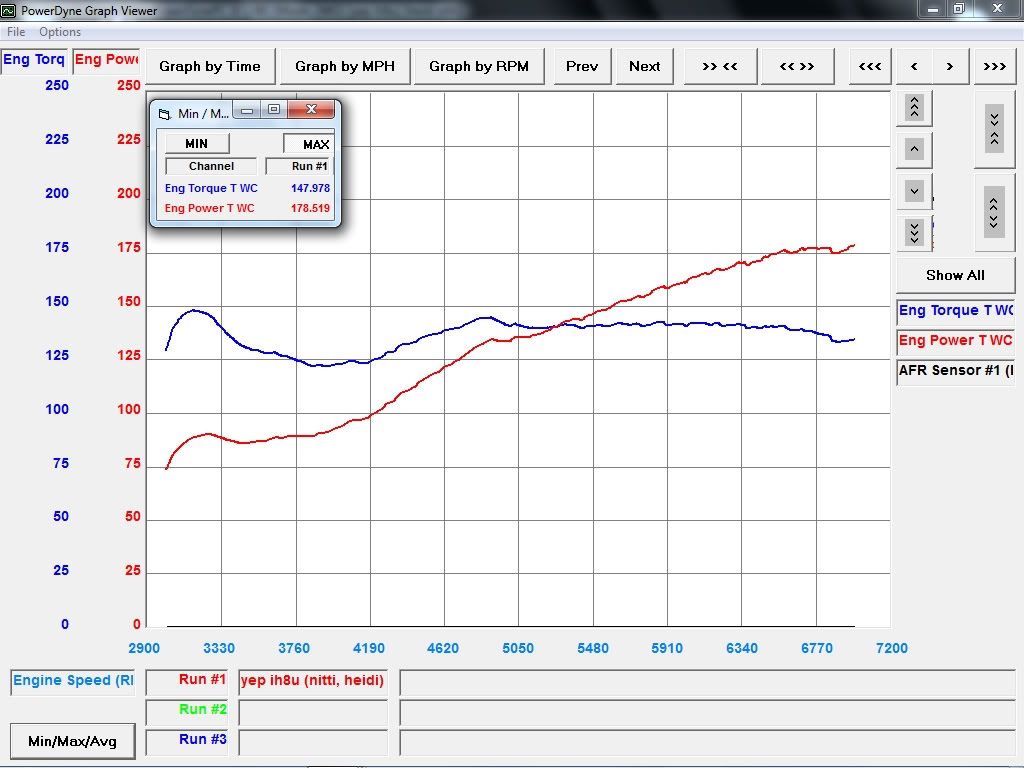The height and width of the screenshot is (768, 1024).
Task: Click the Show All button
Action: pyautogui.click(x=955, y=275)
